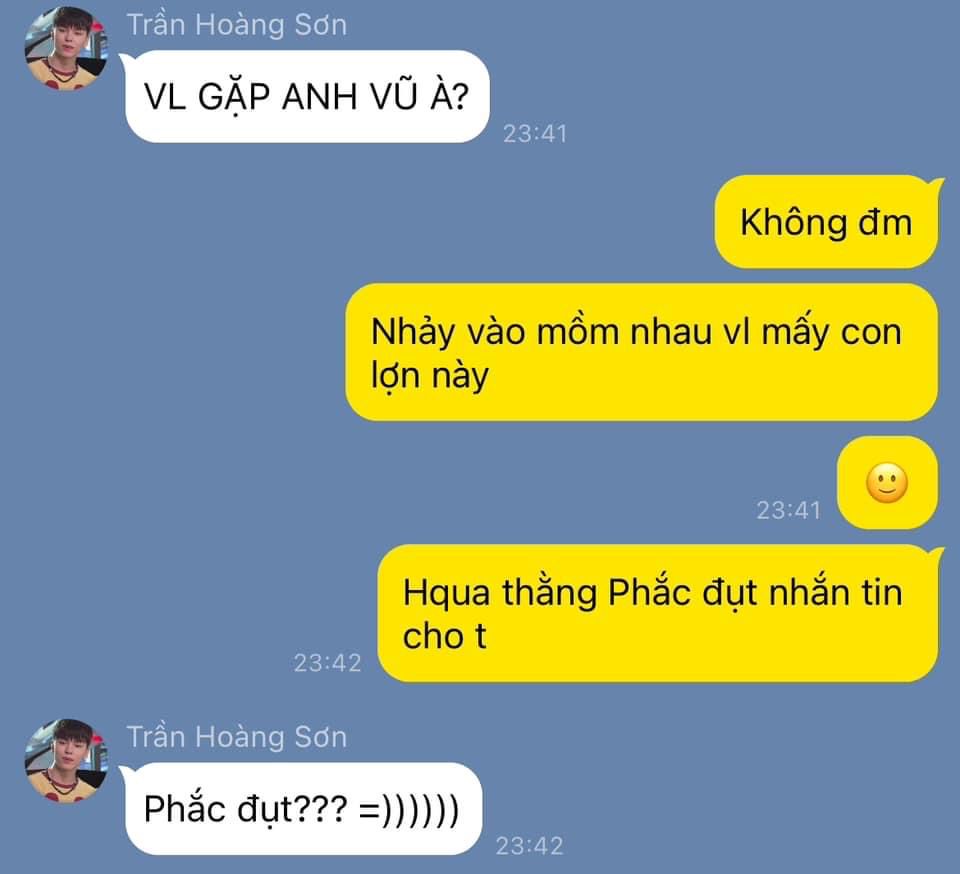Click the 23:41 timestamp beside the emoji

click(789, 510)
